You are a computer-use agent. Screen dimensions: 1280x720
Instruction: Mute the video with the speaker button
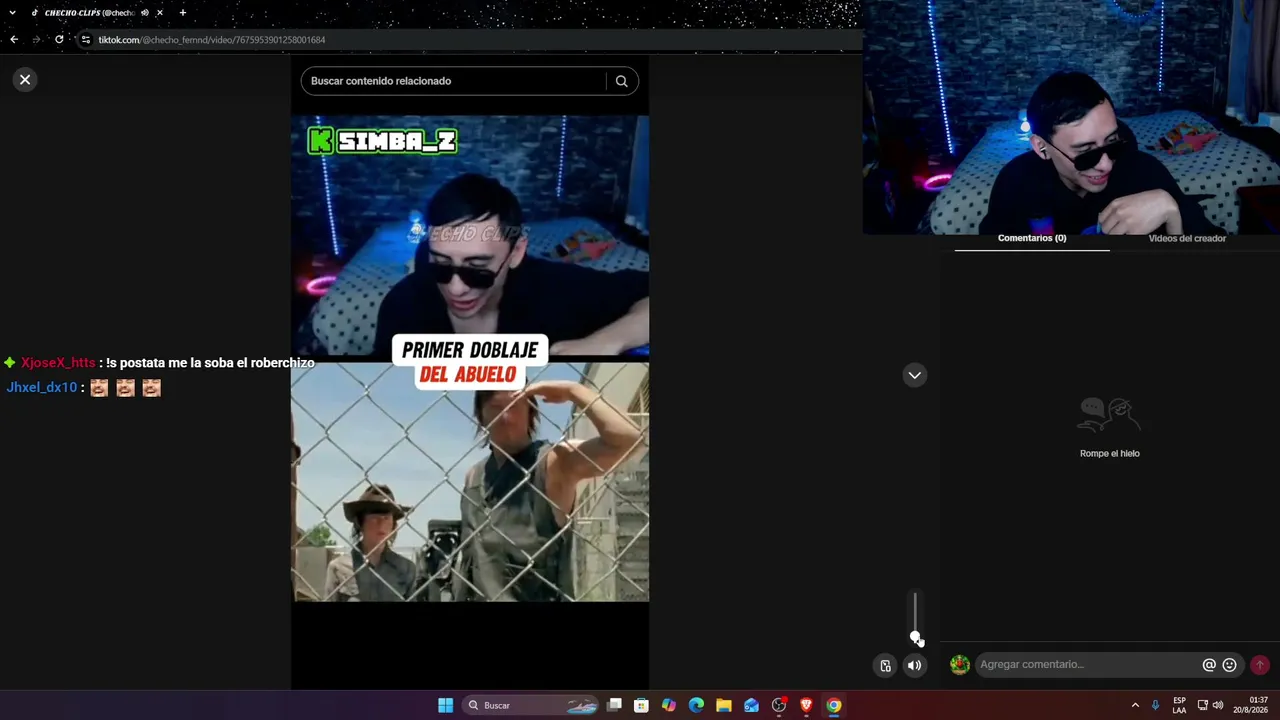(x=914, y=665)
